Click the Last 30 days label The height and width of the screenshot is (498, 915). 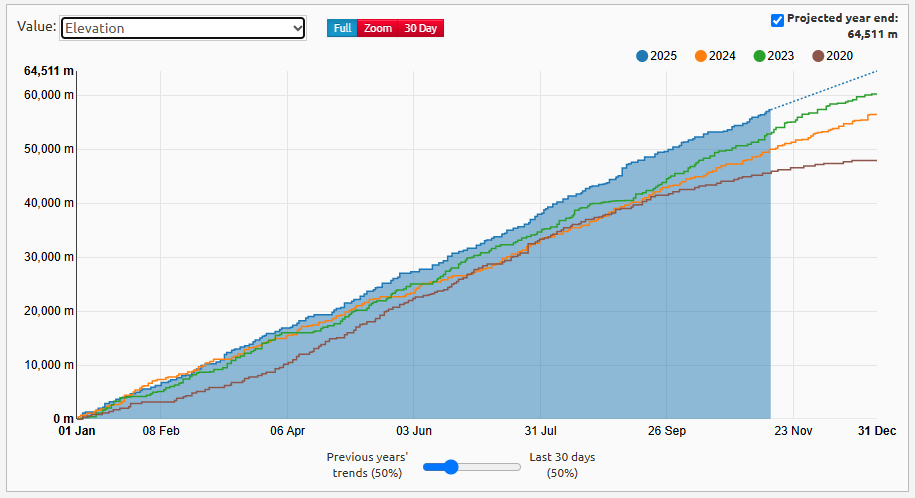coord(561,464)
